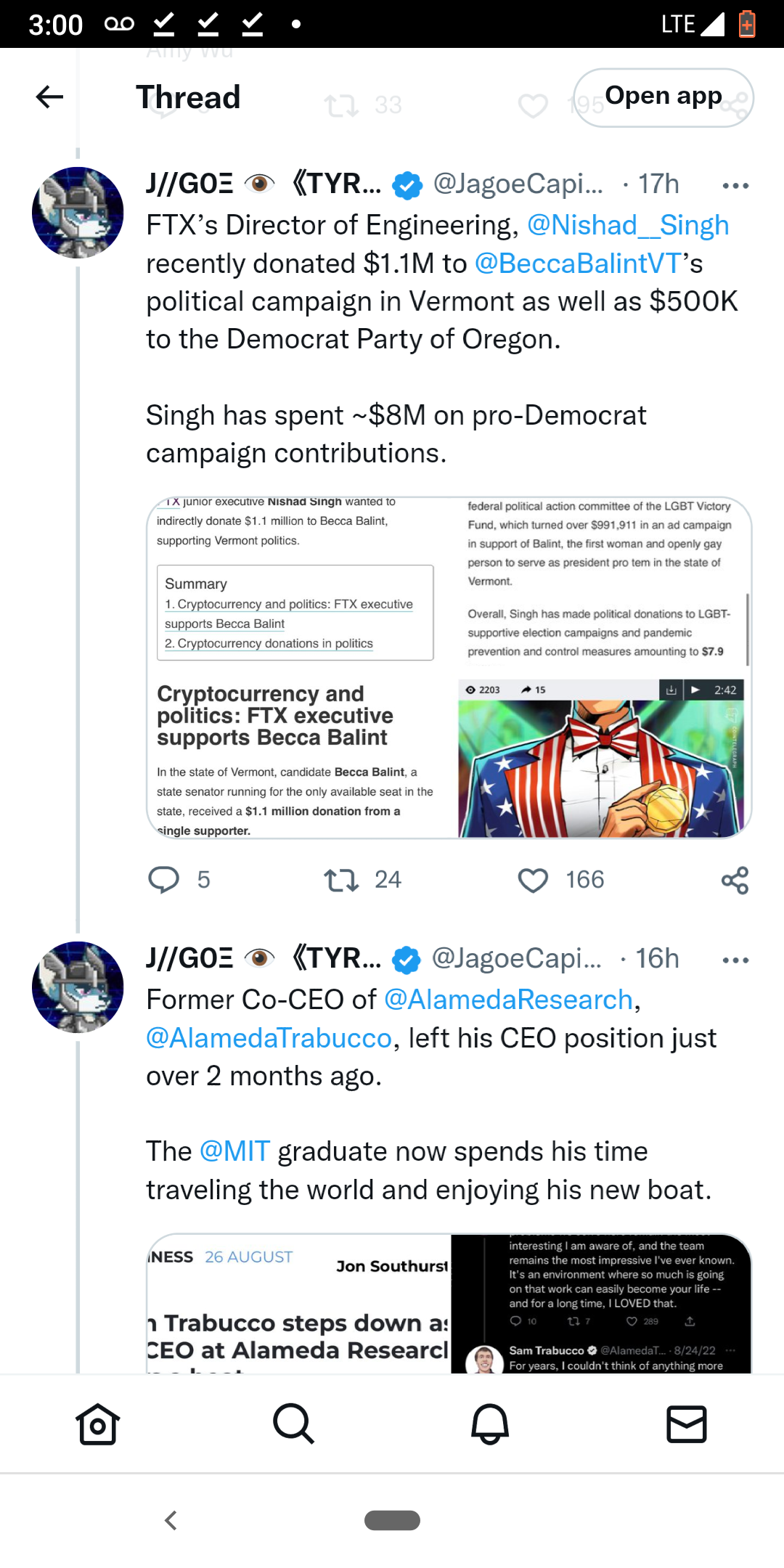The image size is (784, 1568).
Task: Tap Android system back chevron
Action: pyautogui.click(x=171, y=1520)
